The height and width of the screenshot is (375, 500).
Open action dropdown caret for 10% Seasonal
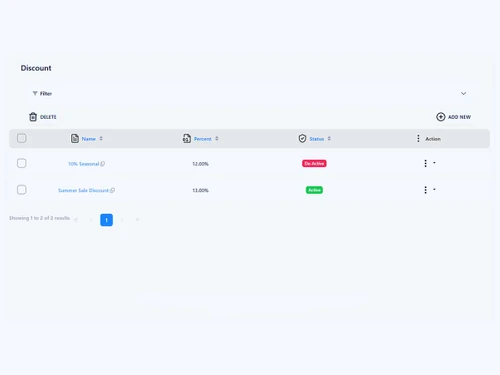434,163
